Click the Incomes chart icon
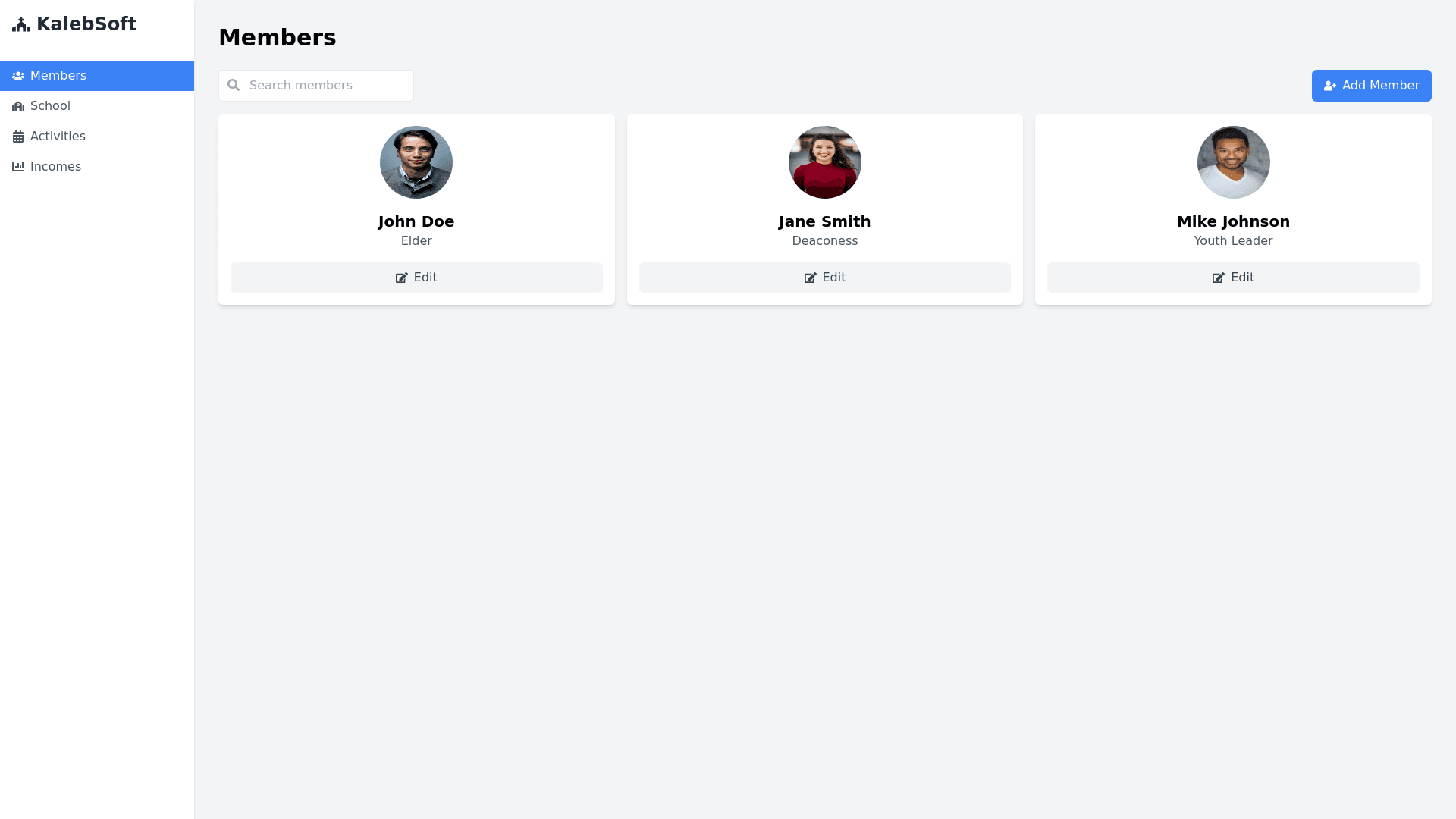Viewport: 1456px width, 819px height. [x=18, y=167]
